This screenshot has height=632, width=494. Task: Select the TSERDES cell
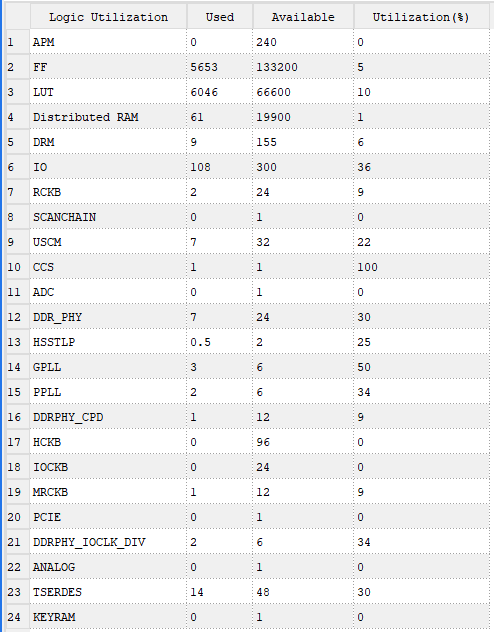(x=108, y=592)
